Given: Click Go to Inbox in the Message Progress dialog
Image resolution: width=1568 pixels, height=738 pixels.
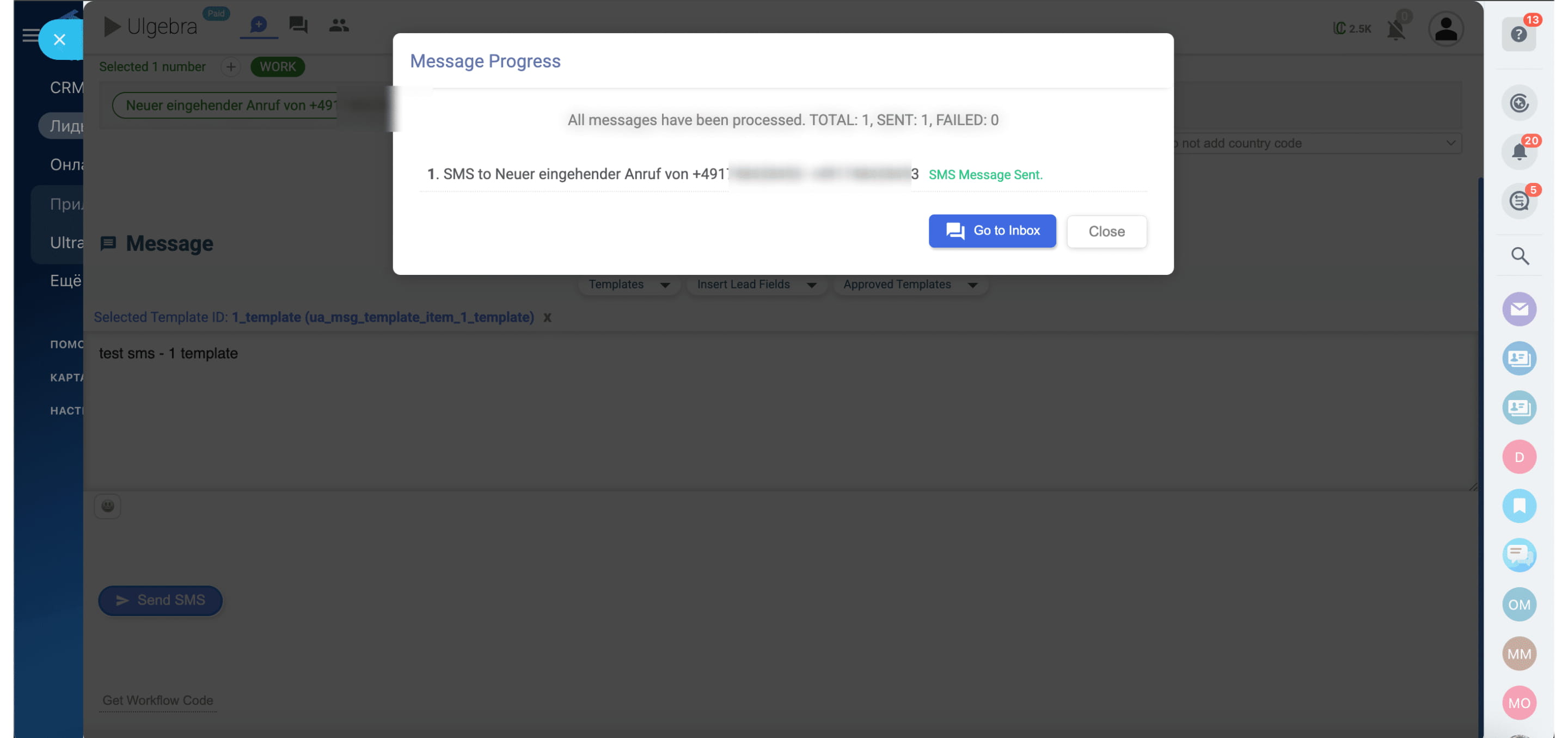Looking at the screenshot, I should click(x=991, y=231).
